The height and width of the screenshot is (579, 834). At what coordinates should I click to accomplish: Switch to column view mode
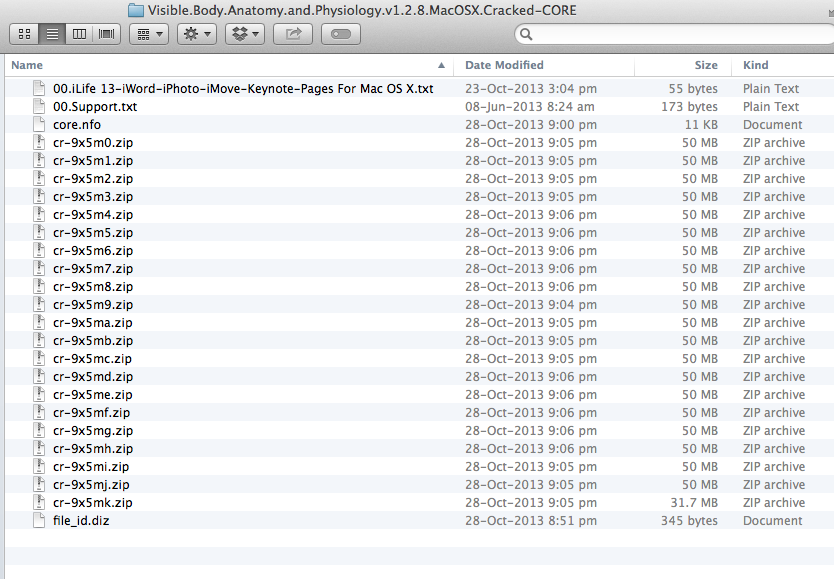coord(79,35)
